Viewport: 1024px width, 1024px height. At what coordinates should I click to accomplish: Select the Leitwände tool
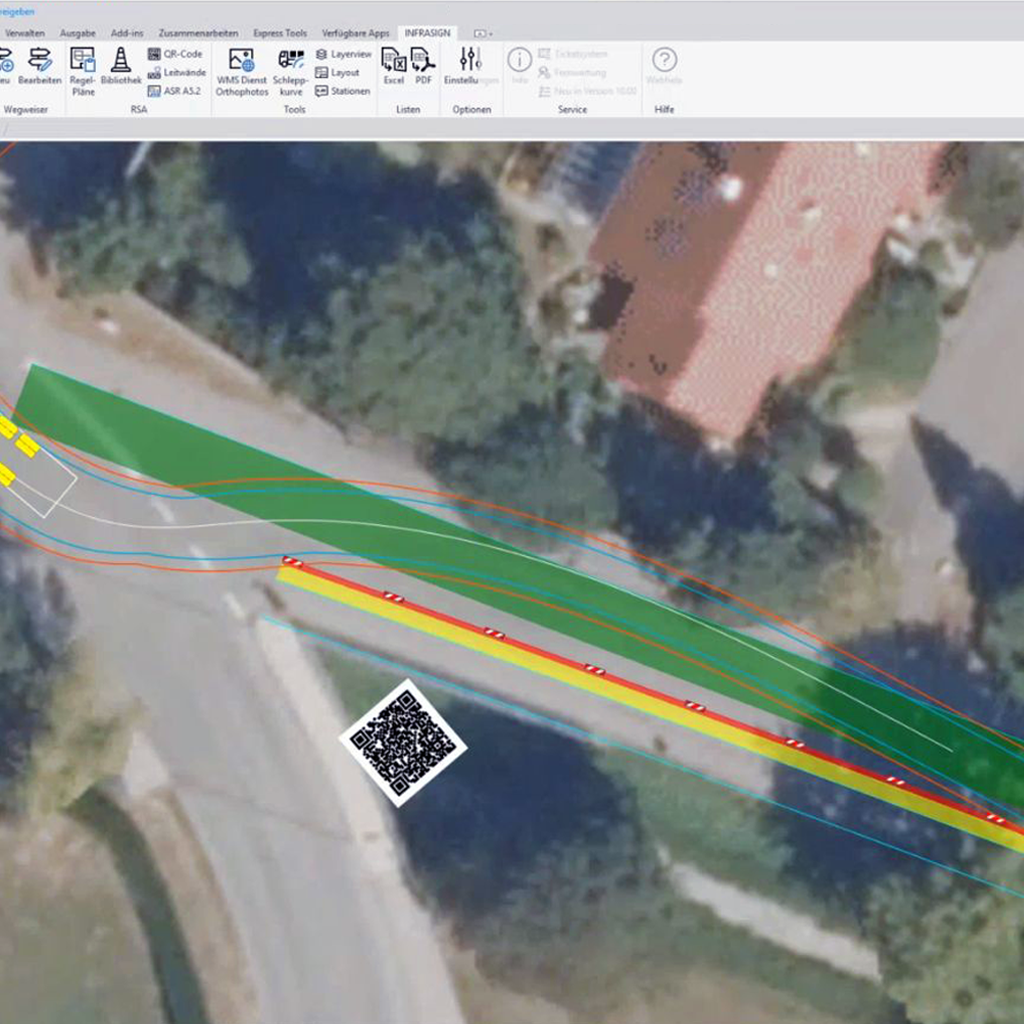click(x=176, y=73)
